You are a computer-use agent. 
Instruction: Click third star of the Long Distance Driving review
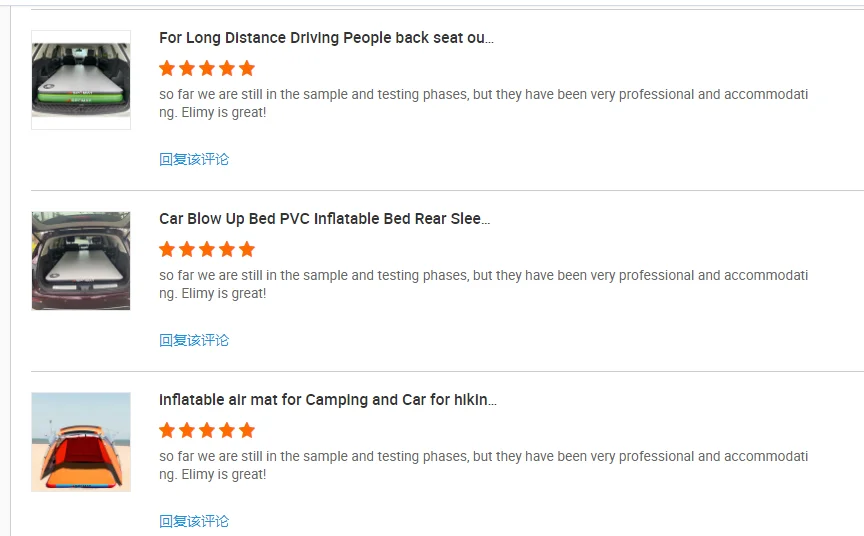207,68
